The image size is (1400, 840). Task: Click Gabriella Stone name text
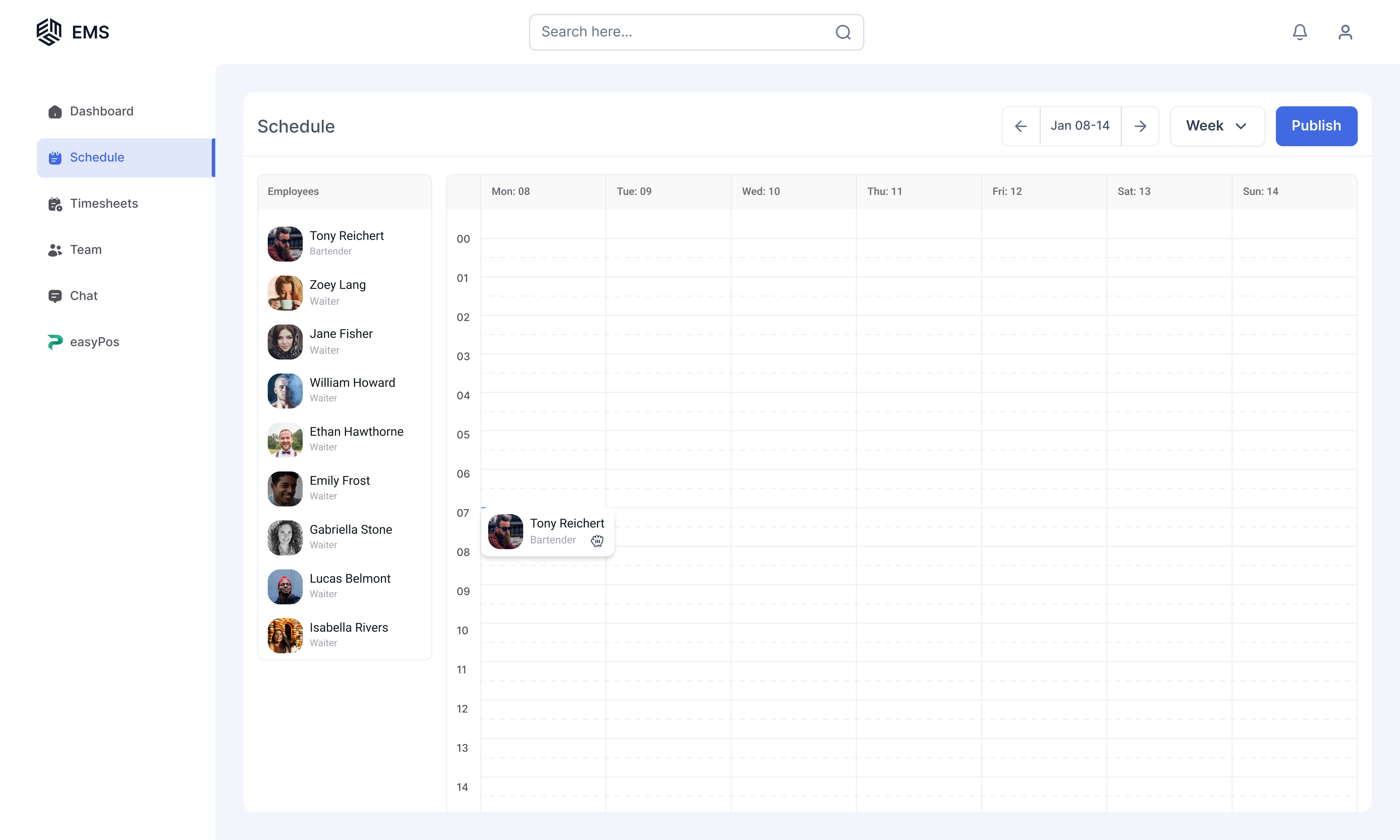point(351,530)
